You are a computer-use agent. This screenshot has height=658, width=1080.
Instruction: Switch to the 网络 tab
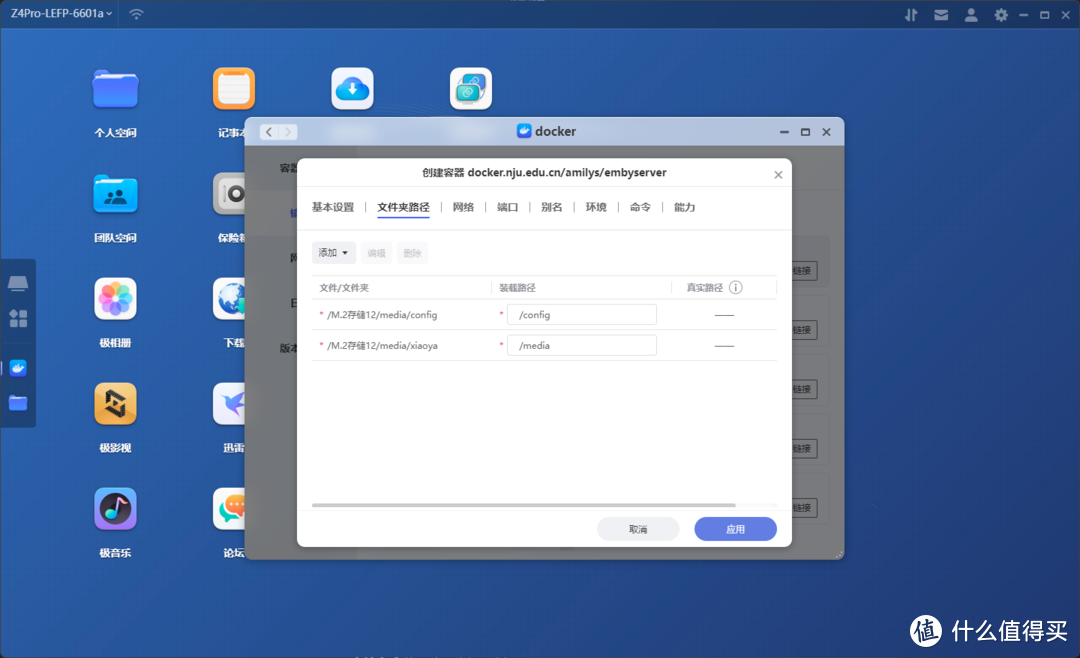463,207
